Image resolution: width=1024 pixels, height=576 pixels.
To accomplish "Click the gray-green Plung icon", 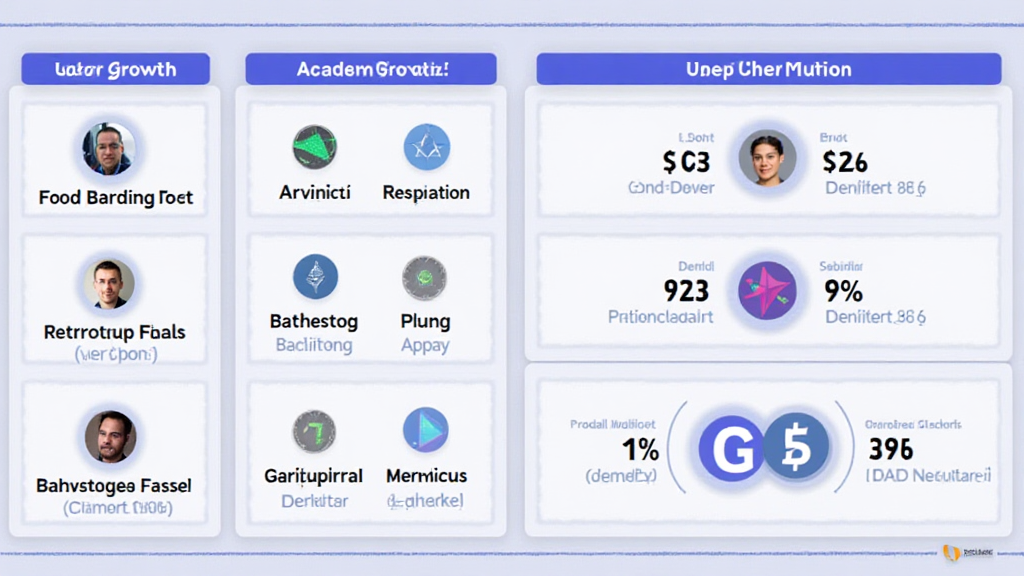I will (424, 277).
